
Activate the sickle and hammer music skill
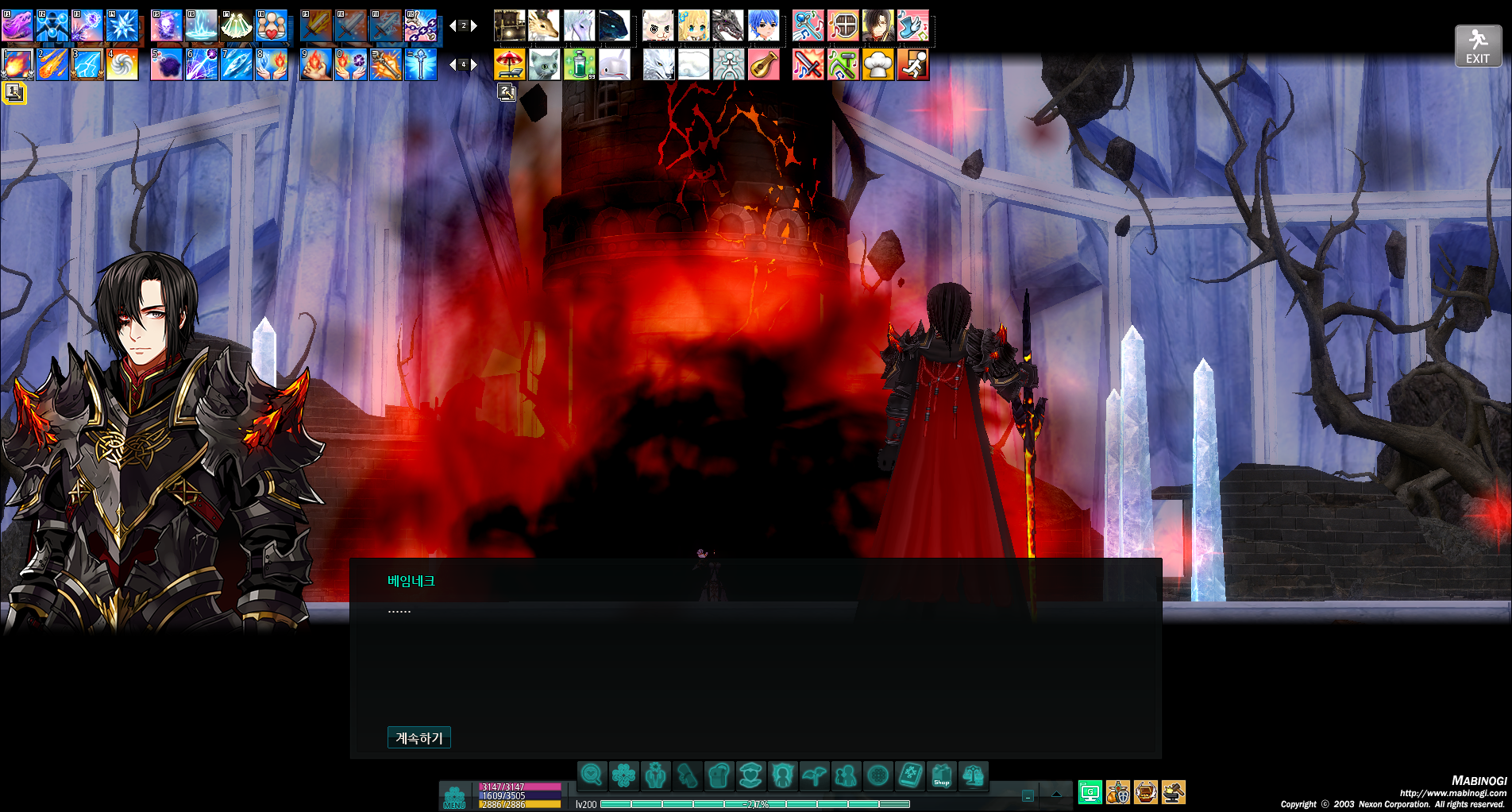(x=843, y=65)
